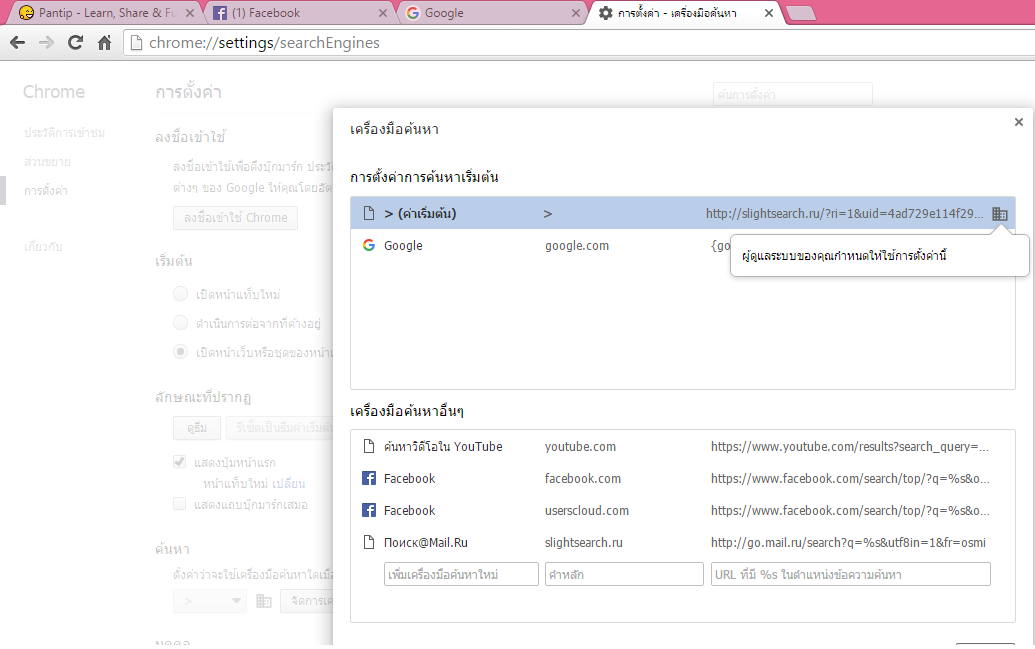Click the google.com keyword text
This screenshot has width=1035, height=649.
[577, 246]
